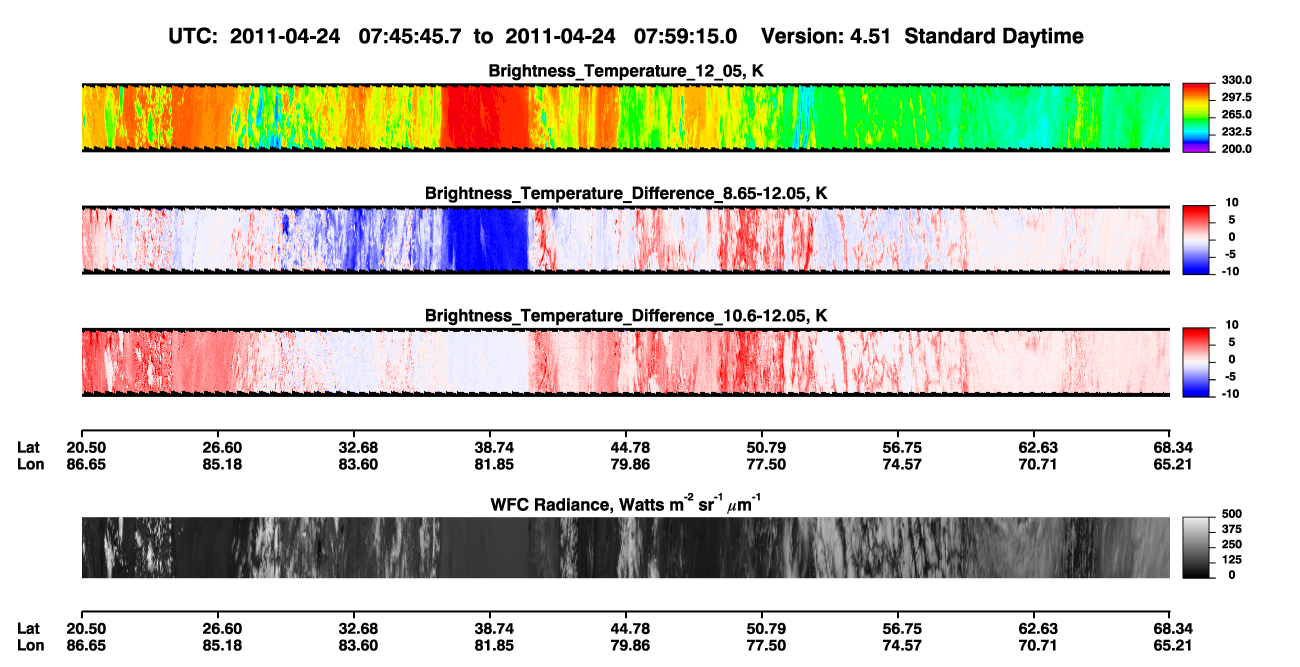Click latitude 26.60 under the 10.6-12.05 plot
Image resolution: width=1300 pixels, height=667 pixels.
coord(222,448)
